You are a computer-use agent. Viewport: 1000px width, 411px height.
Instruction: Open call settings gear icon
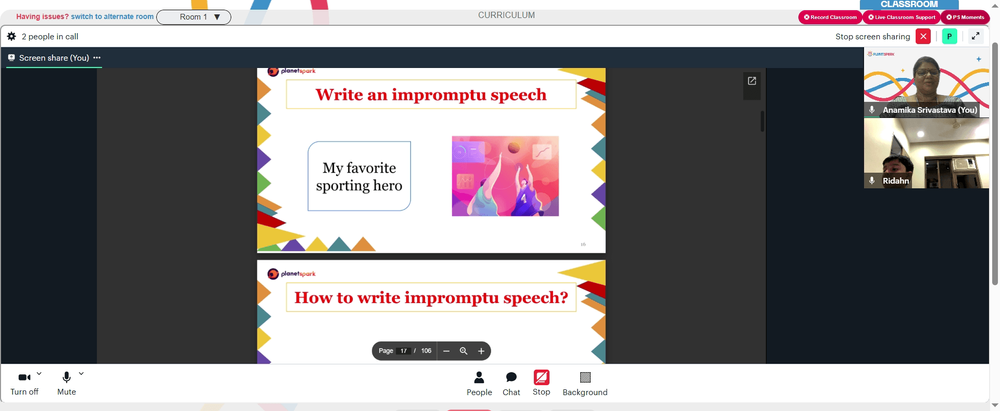(x=11, y=36)
